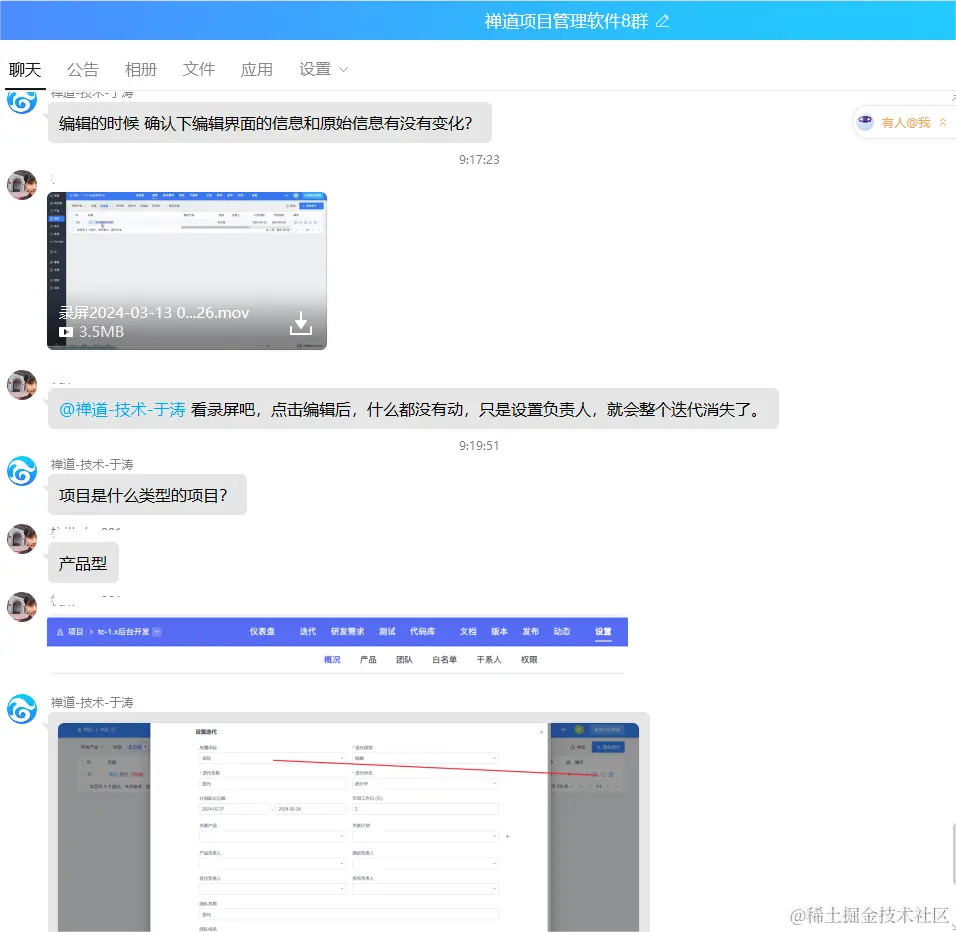This screenshot has height=932, width=956.
Task: Click 禅道-技术-于涛's round avatar
Action: (x=22, y=470)
